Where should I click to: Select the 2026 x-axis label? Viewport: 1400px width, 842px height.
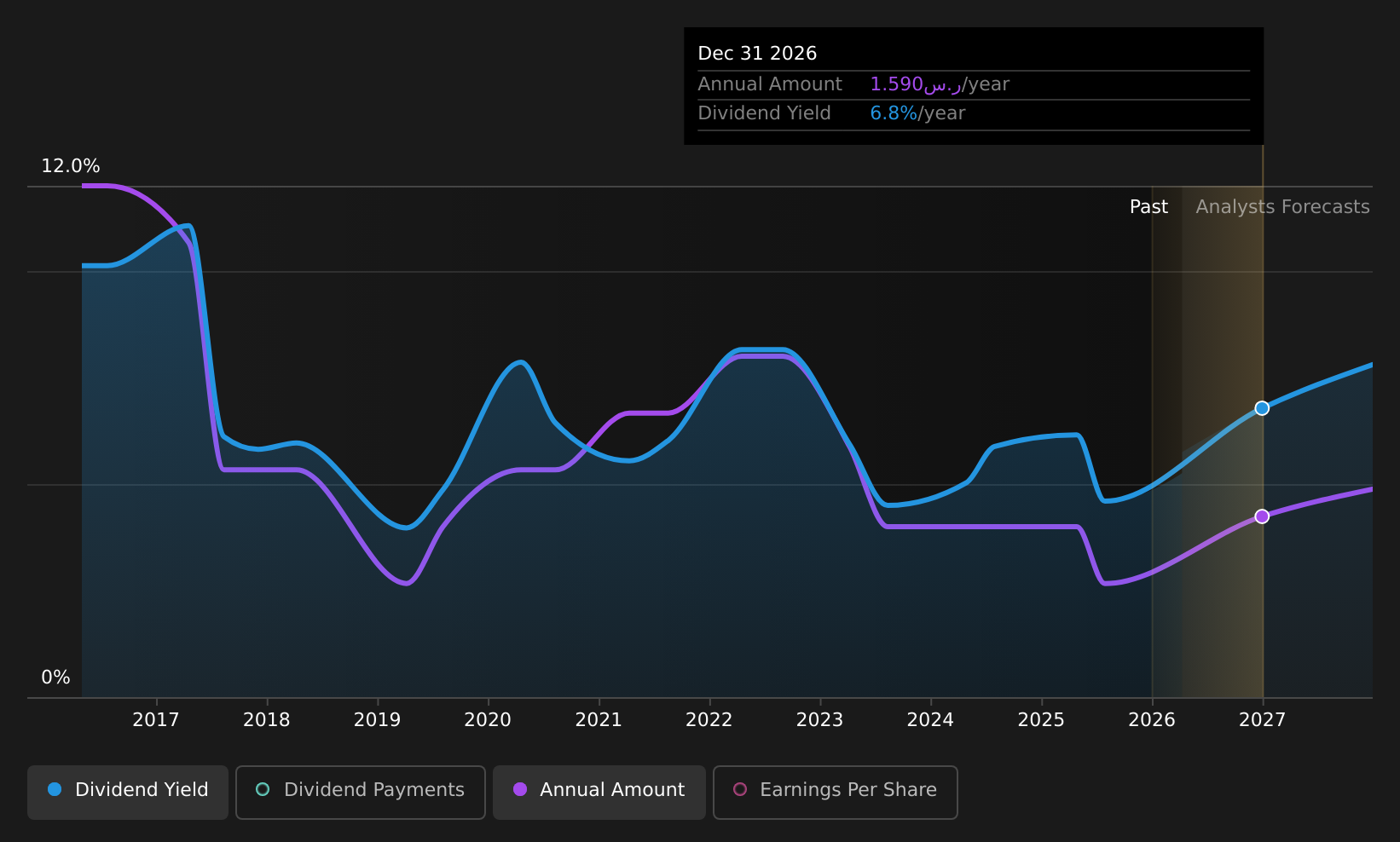coord(1152,720)
